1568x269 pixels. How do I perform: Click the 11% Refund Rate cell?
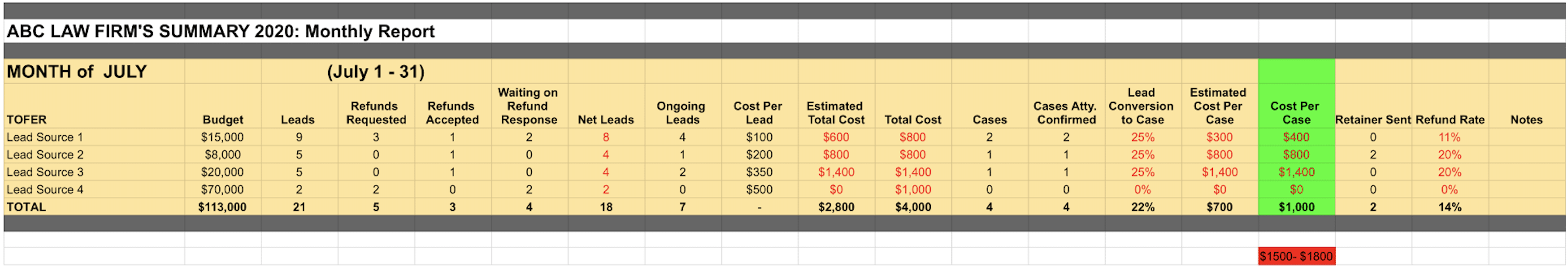(x=1449, y=137)
